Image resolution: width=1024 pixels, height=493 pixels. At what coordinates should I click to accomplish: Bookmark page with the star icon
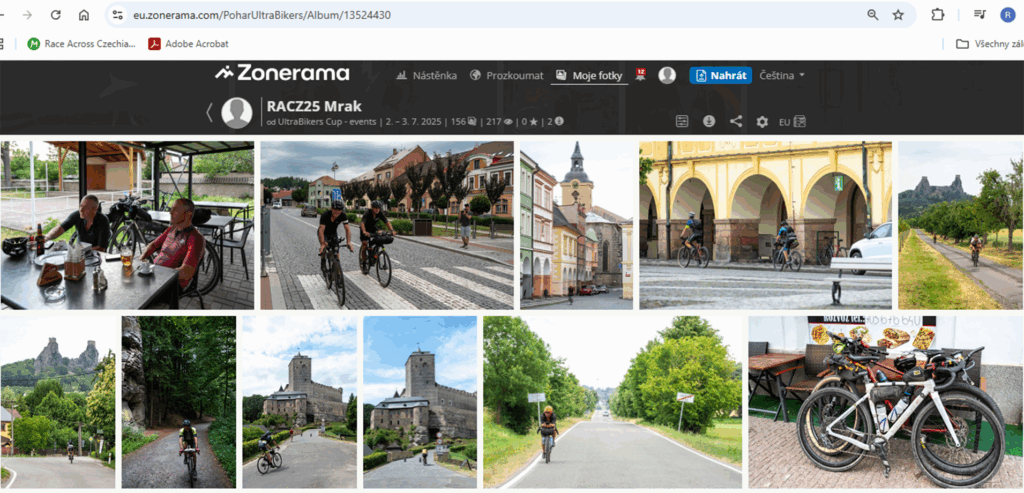[x=898, y=15]
